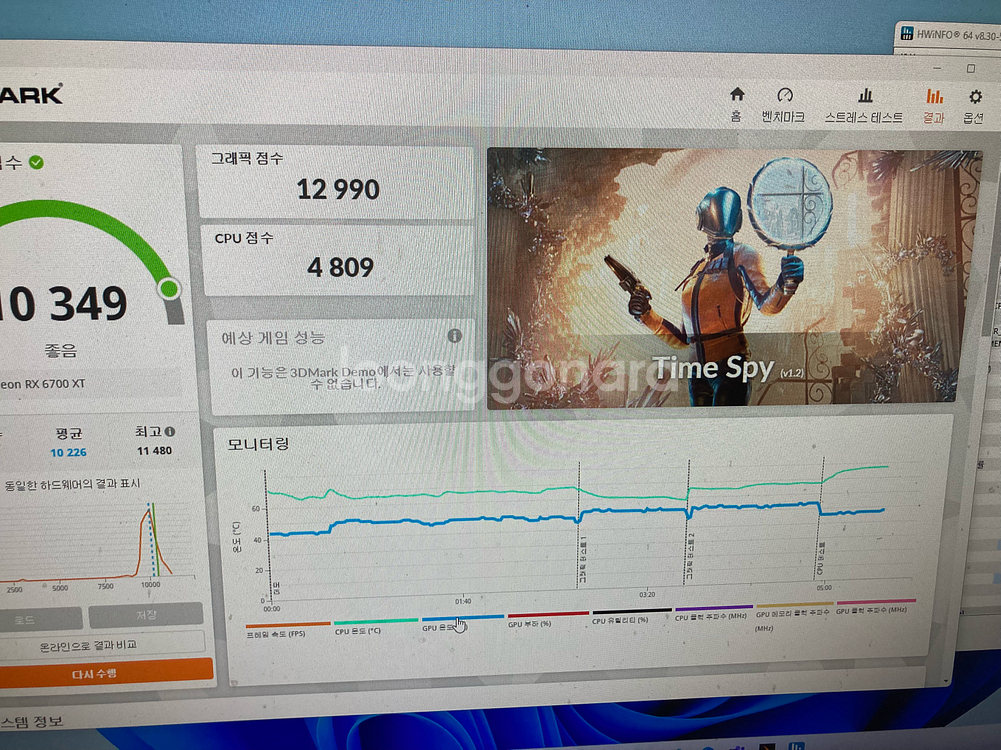Click the 저장 save button
Viewport: 1001px width, 750px height.
(x=146, y=615)
